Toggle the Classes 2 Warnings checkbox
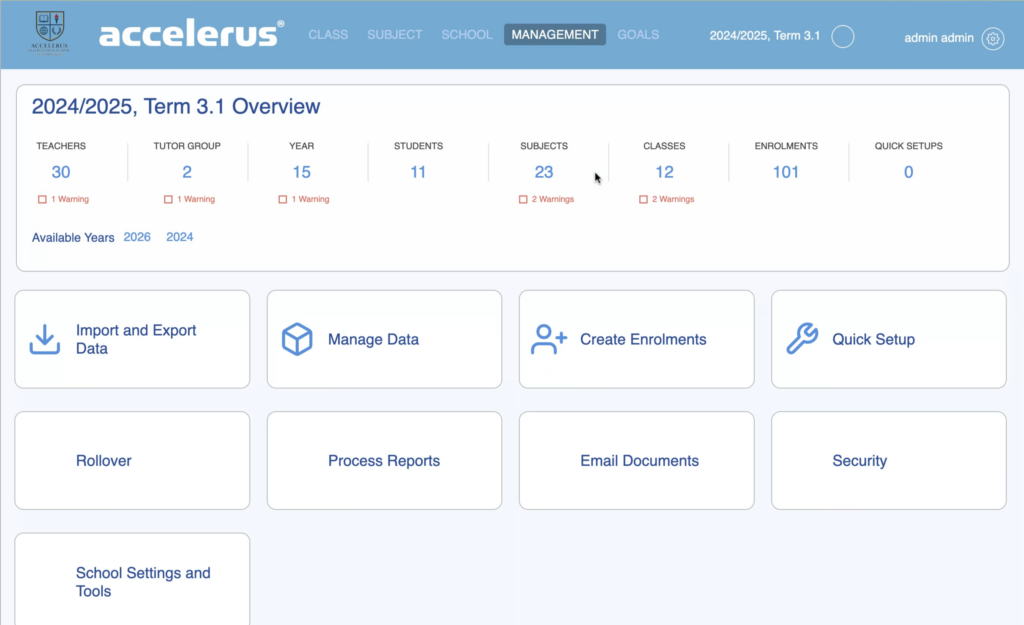Screen dimensions: 1024x625 tap(643, 200)
